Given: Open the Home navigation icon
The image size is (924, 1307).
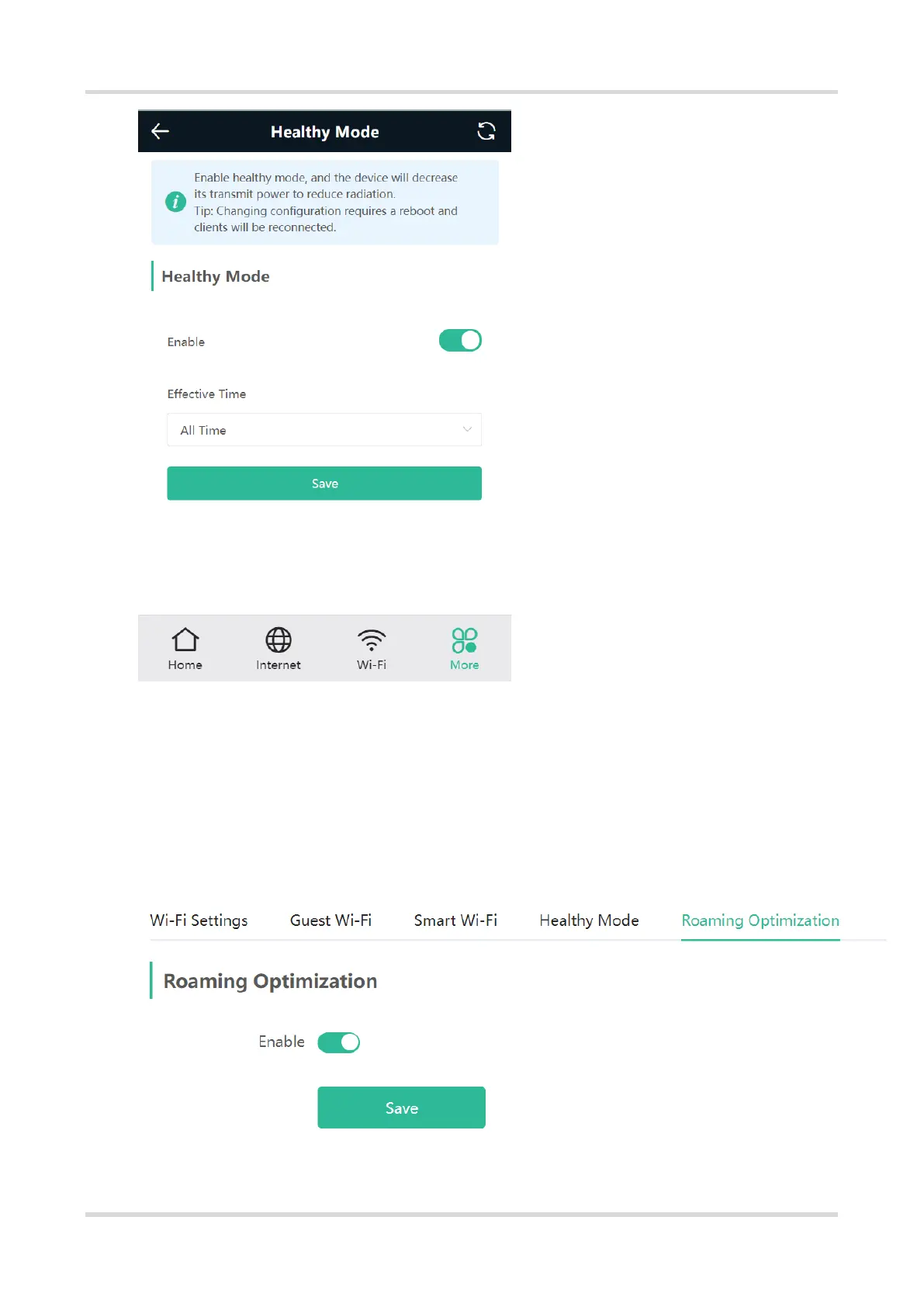Looking at the screenshot, I should pyautogui.click(x=185, y=640).
